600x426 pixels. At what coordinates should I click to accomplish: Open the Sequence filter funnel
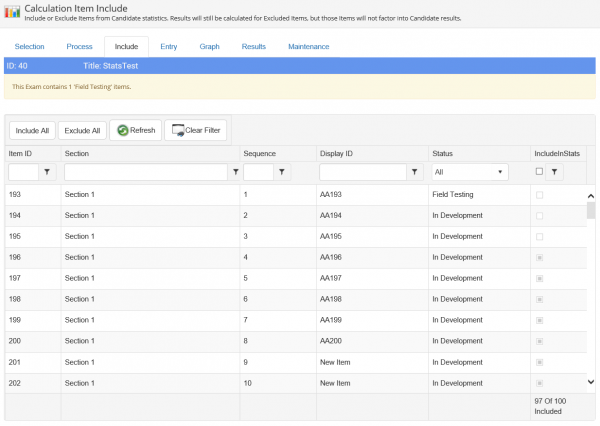[282, 172]
